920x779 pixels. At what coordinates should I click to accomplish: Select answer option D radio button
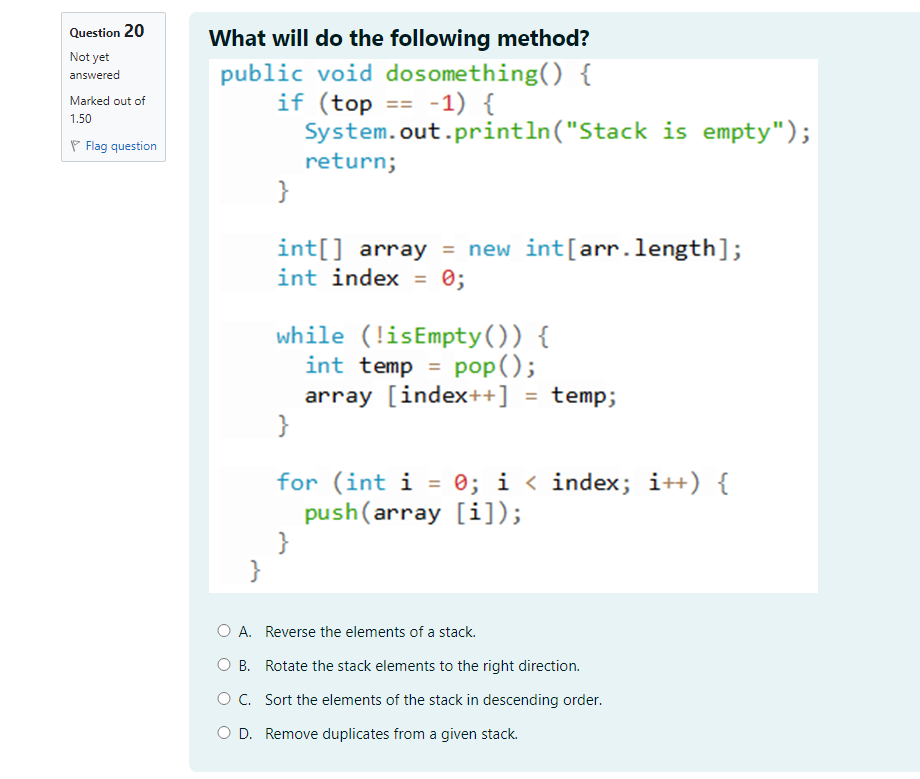click(224, 732)
